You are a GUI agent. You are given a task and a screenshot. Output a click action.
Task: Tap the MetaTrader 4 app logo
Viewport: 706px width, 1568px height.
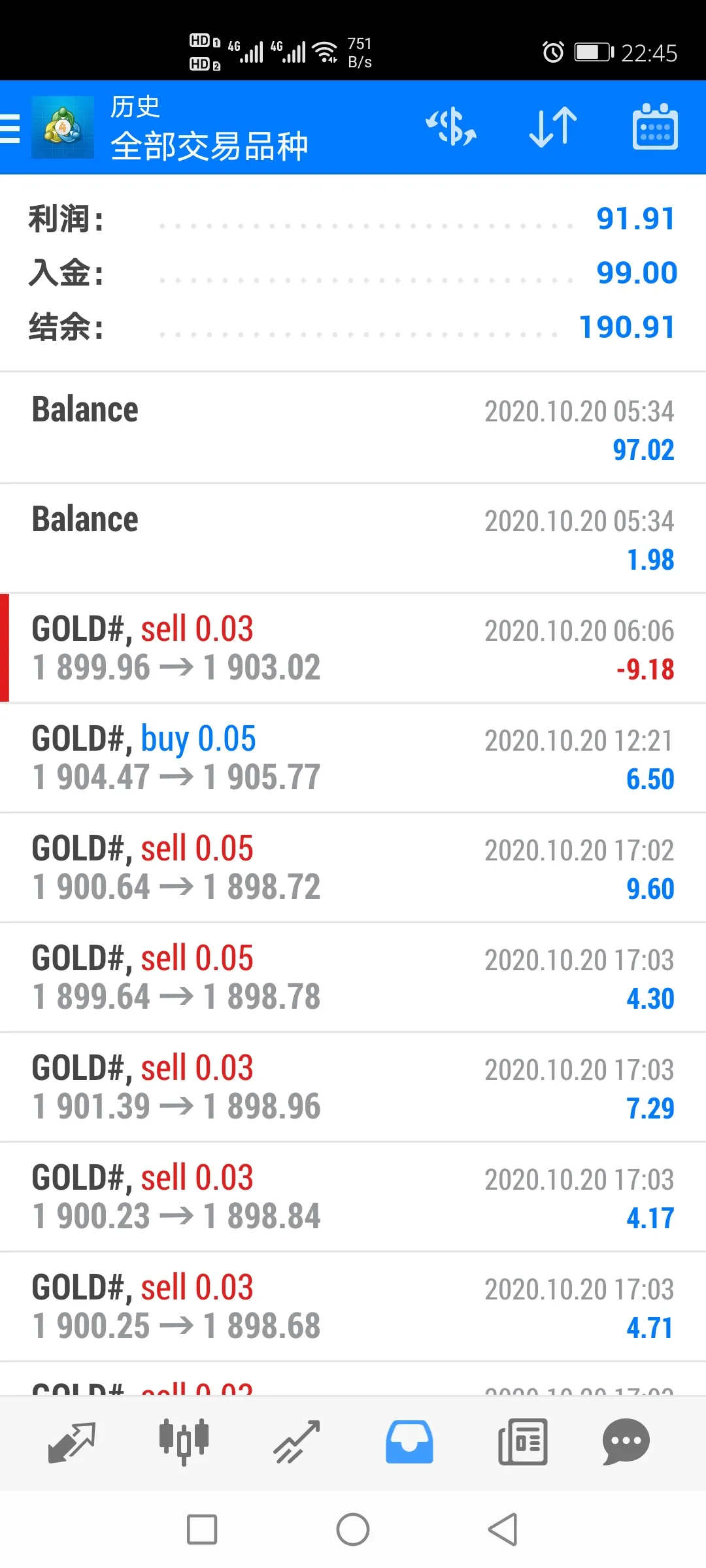pos(63,127)
